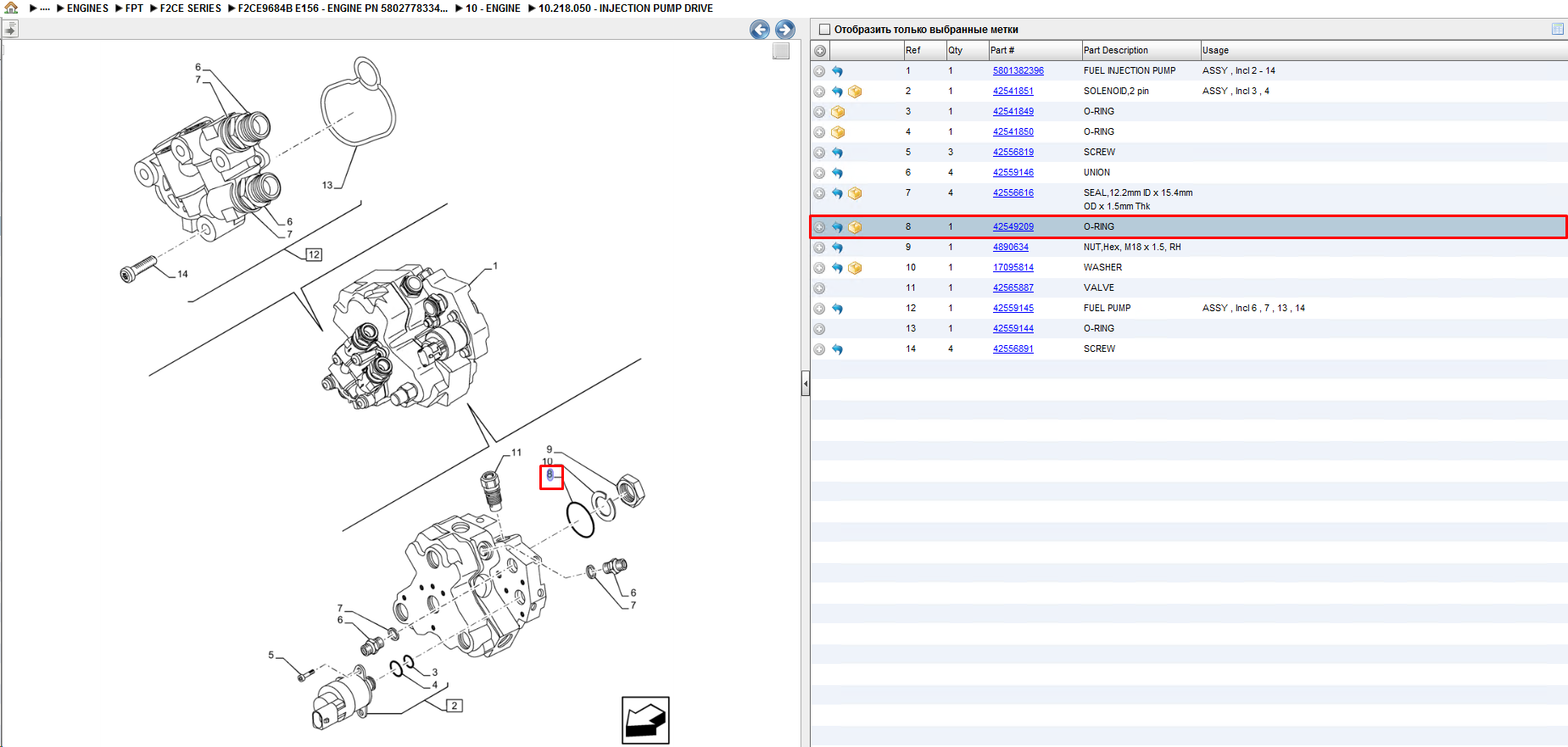
Task: Open part number 5801382396 link
Action: point(1018,71)
